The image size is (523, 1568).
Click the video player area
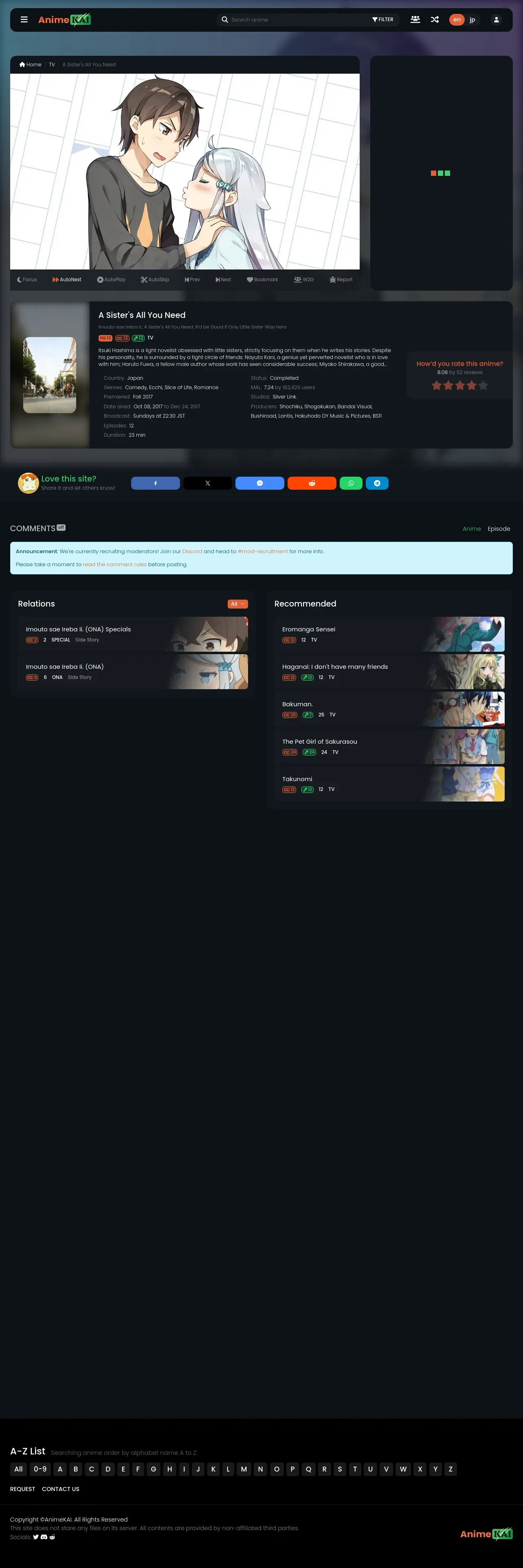pos(185,172)
